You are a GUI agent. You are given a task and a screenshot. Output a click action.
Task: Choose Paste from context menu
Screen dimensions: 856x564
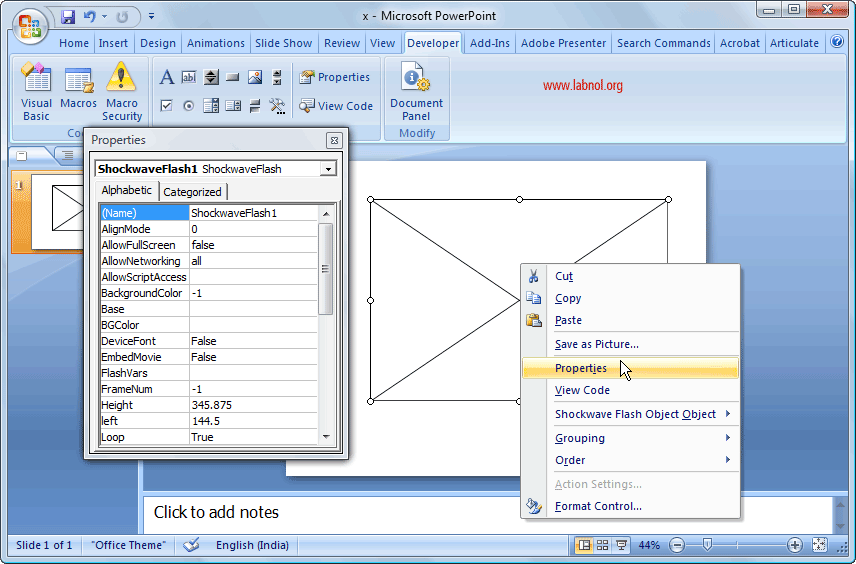click(631, 320)
